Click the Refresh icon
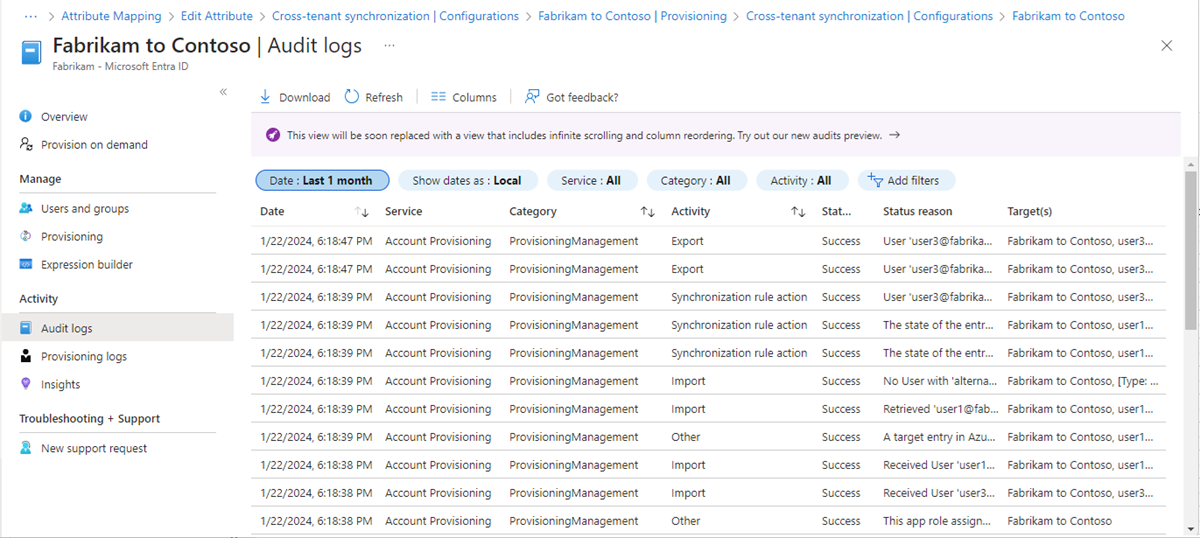The width and height of the screenshot is (1200, 538). [352, 97]
